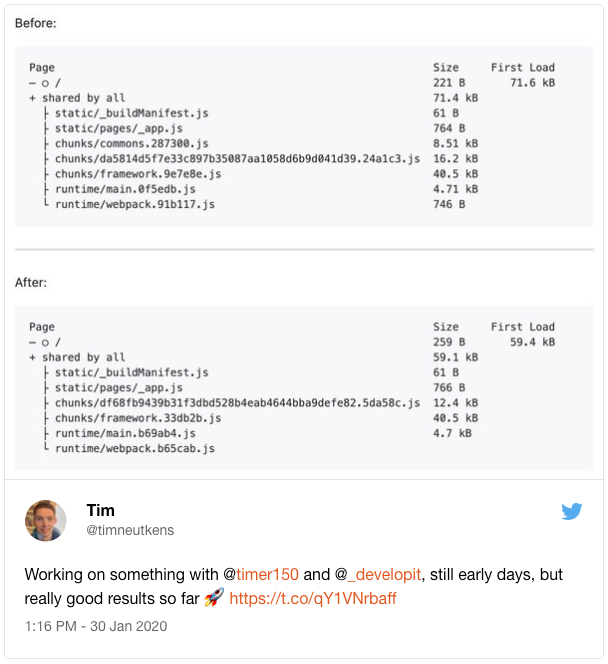608x664 pixels.
Task: Select runtime/webpack.91b117.js line
Action: [x=135, y=205]
